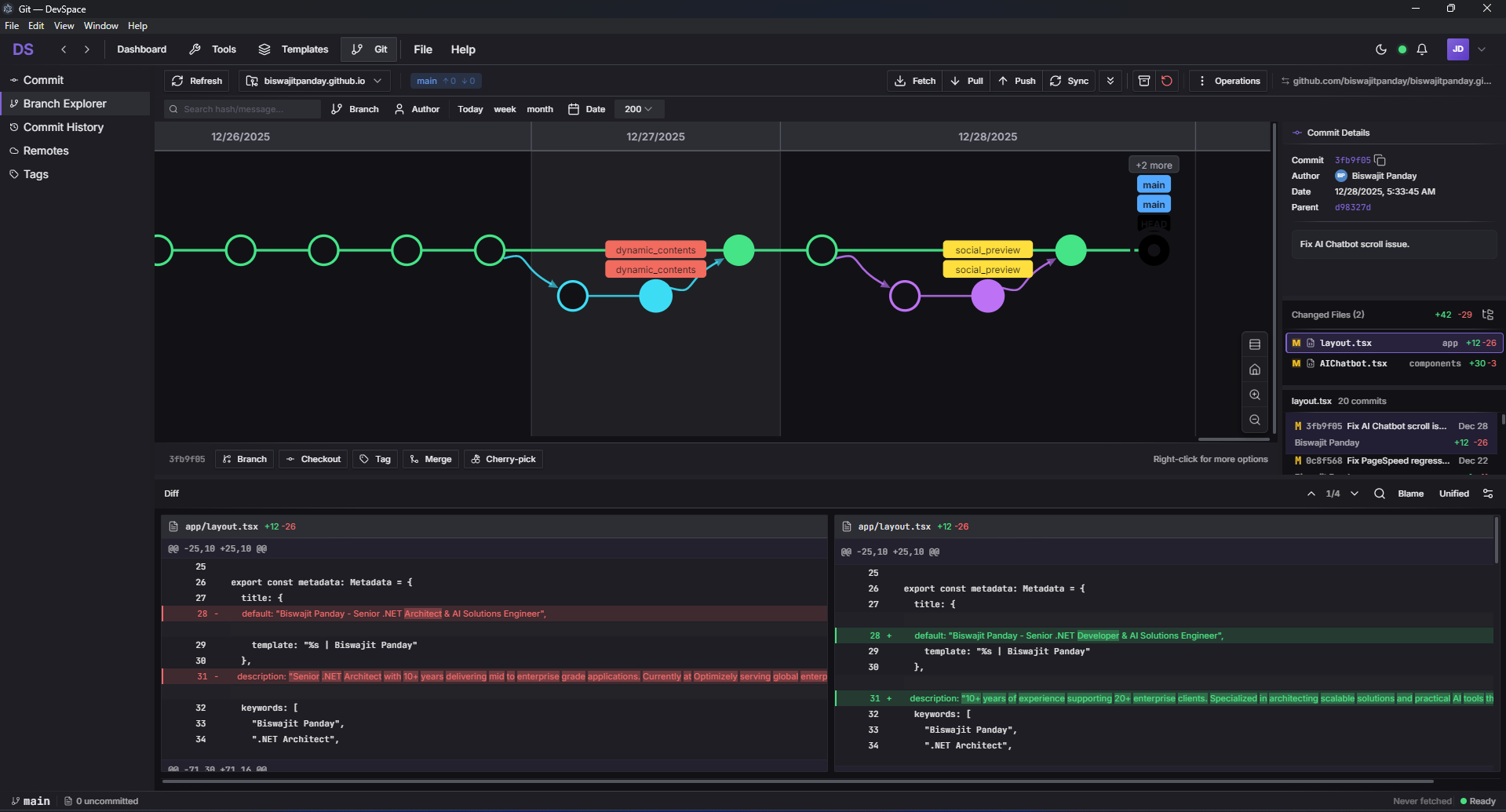Select the Git tab

click(x=369, y=49)
